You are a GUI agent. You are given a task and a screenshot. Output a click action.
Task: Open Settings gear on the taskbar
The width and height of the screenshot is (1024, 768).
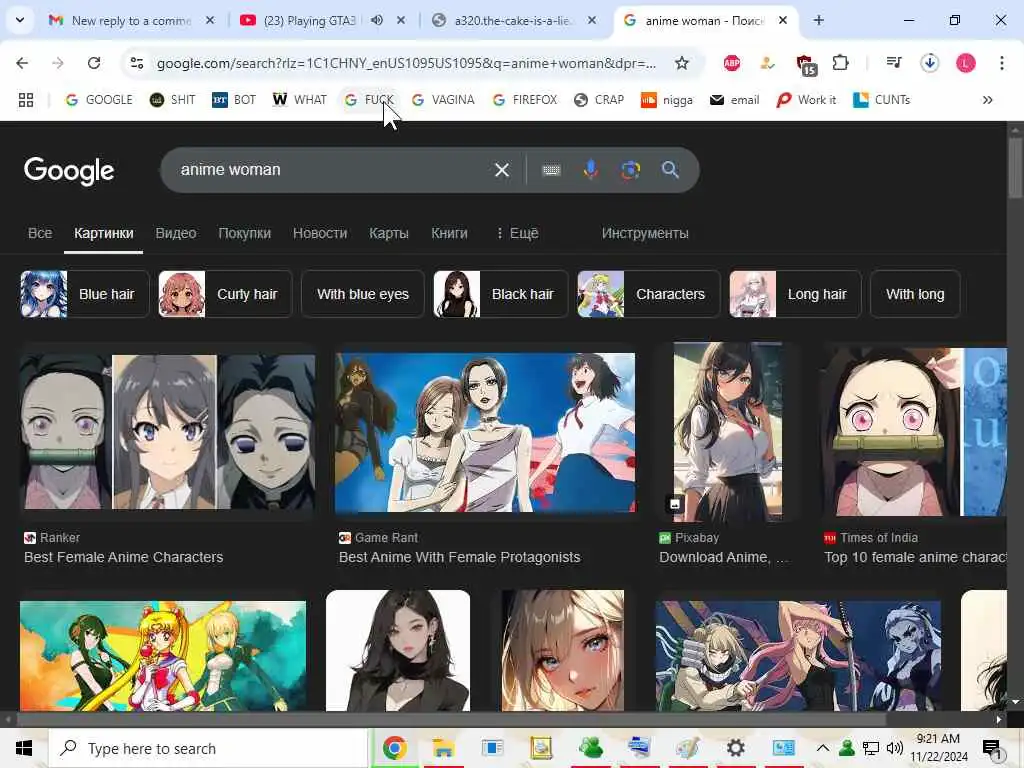pos(735,748)
